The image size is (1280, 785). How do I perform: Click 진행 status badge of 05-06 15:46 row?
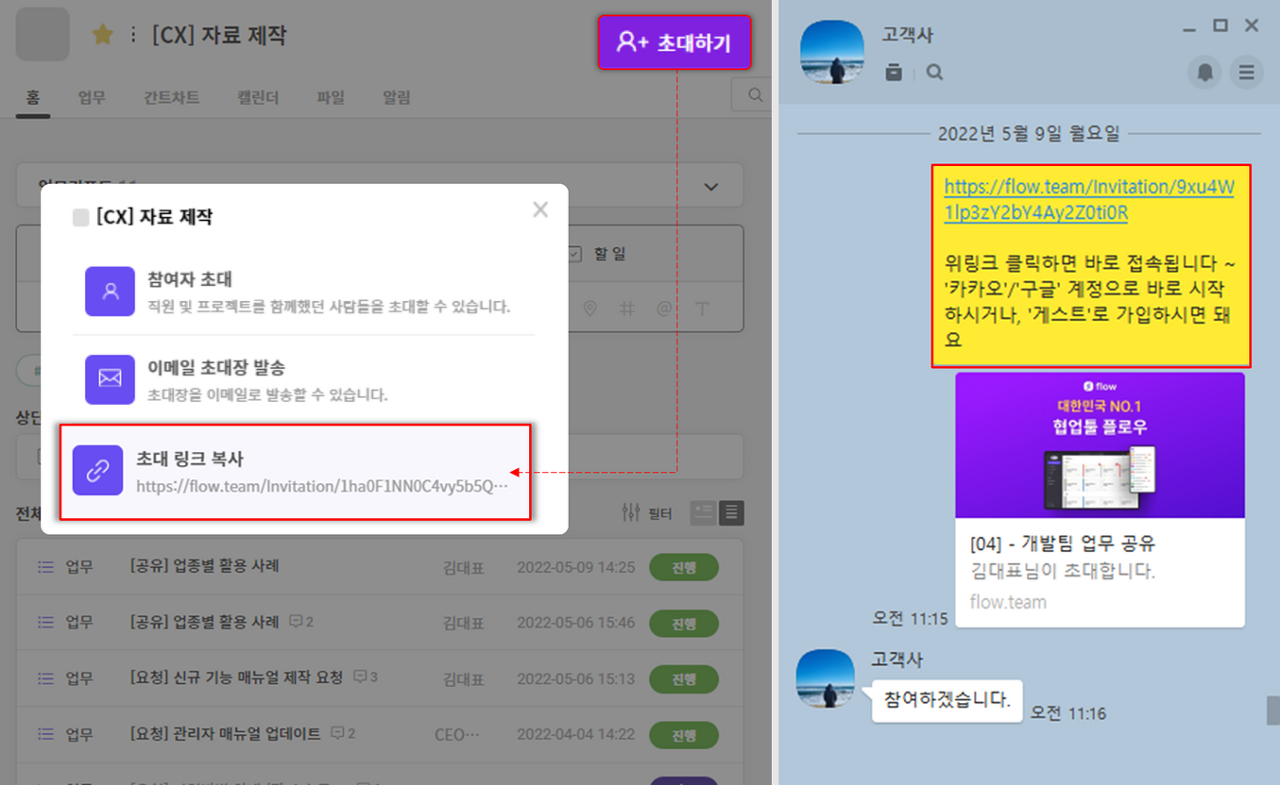[x=684, y=623]
